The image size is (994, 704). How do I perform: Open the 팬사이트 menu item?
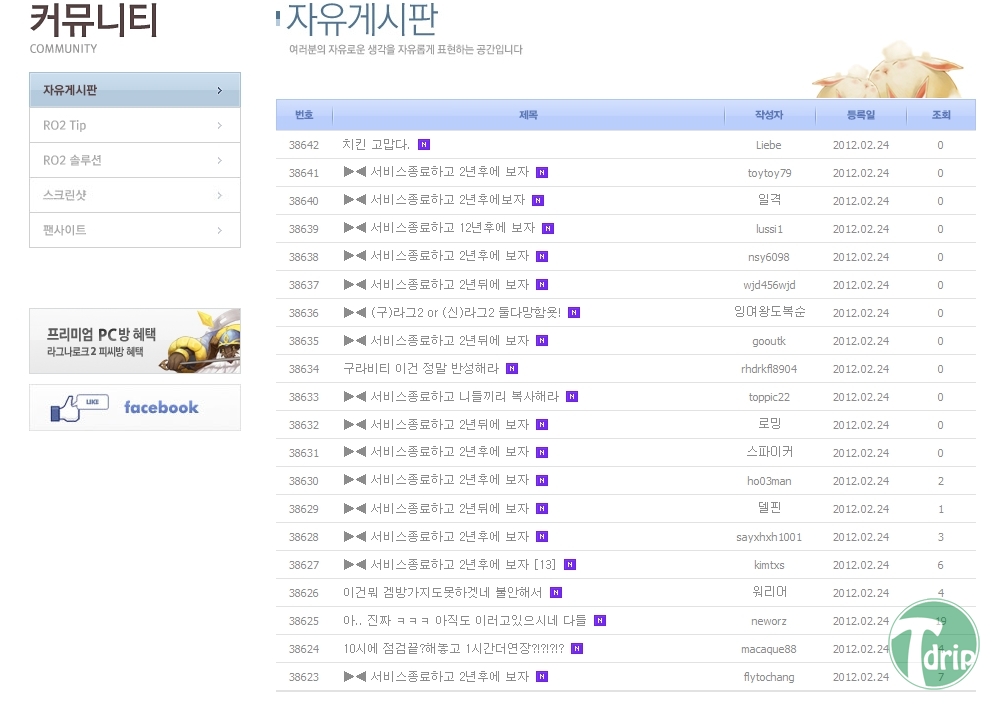coord(135,230)
